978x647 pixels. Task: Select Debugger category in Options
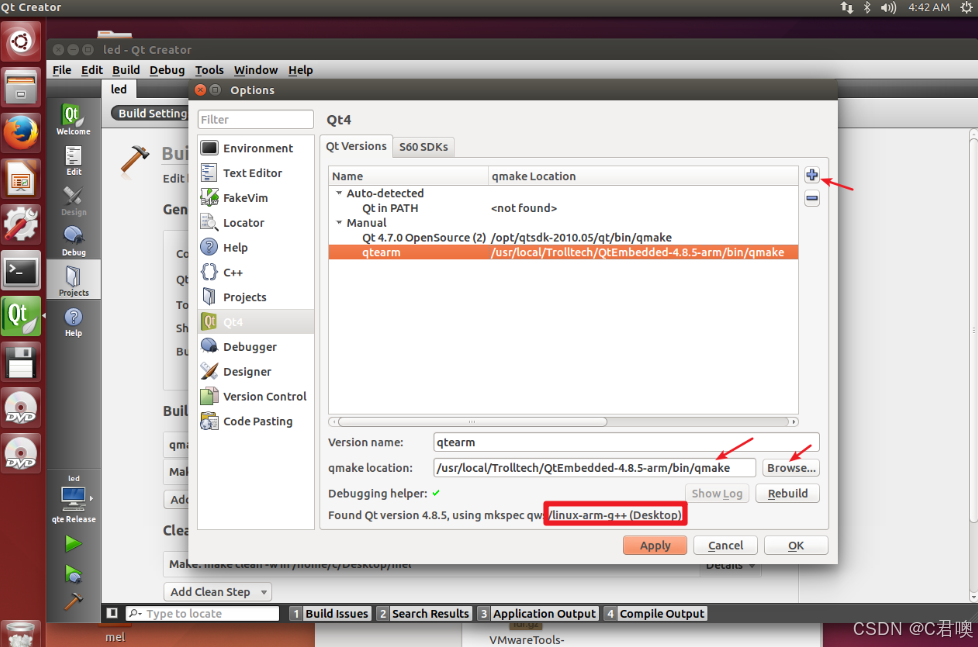click(256, 347)
